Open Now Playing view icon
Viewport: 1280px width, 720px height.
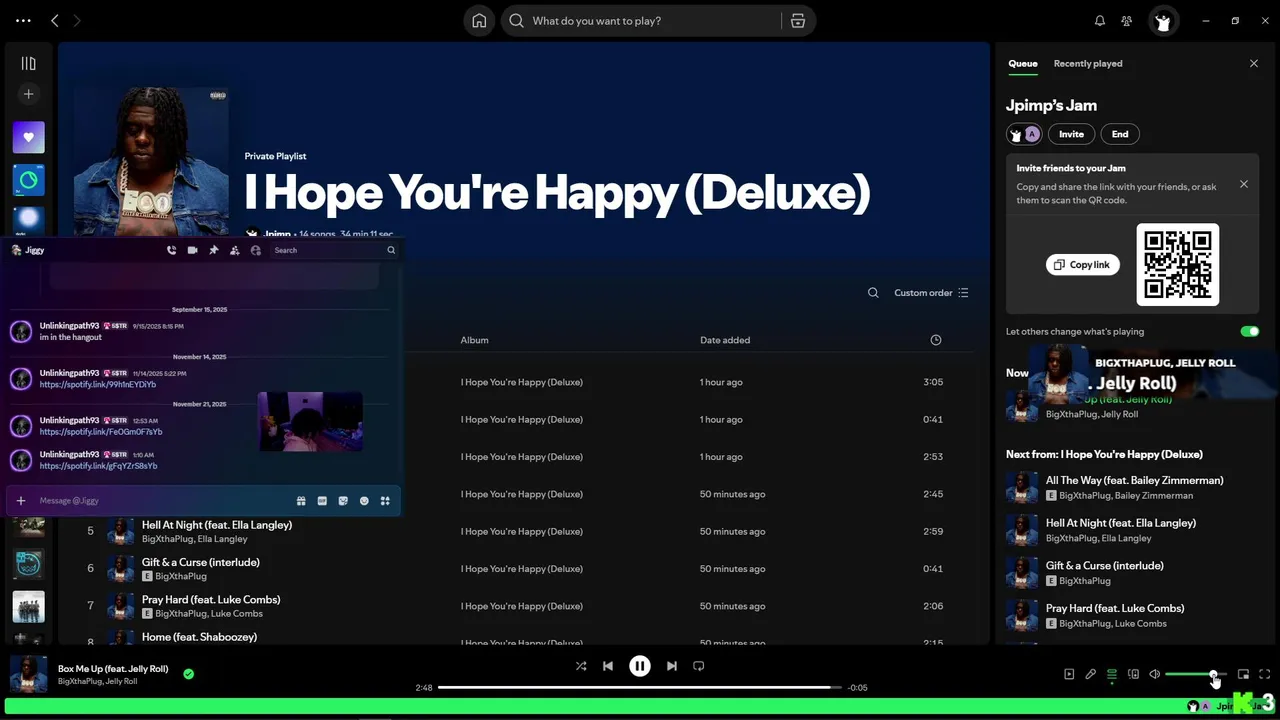(x=1069, y=674)
